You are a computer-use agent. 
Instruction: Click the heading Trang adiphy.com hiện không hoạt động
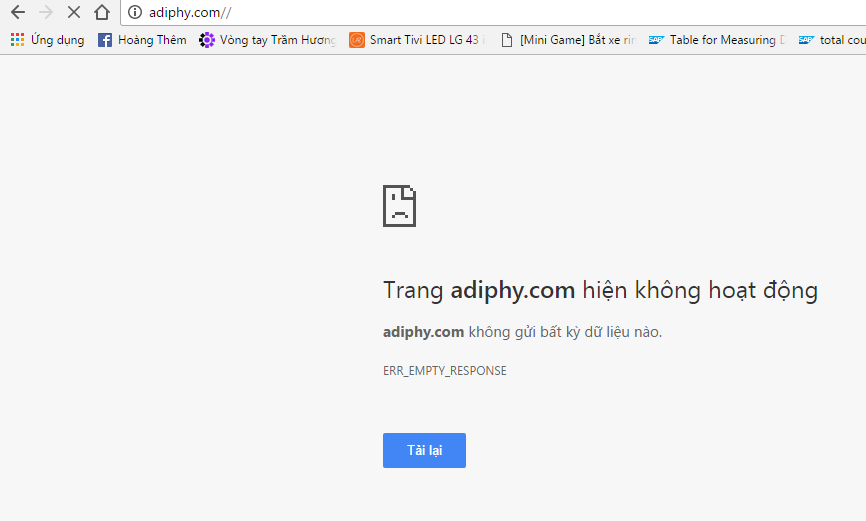pos(600,290)
